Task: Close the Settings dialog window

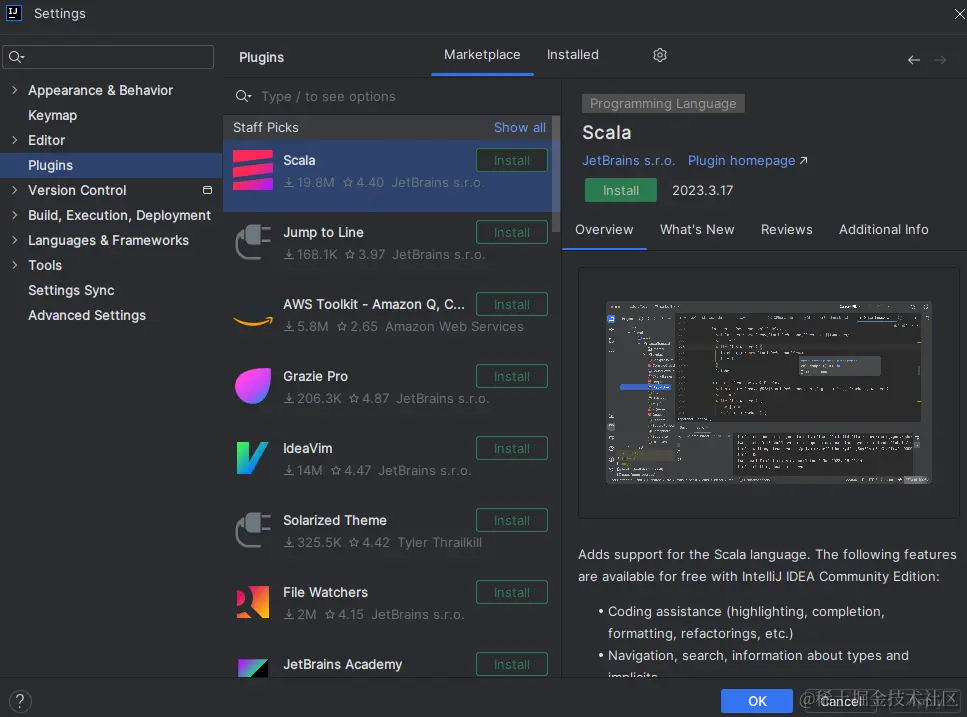Action: (x=960, y=14)
